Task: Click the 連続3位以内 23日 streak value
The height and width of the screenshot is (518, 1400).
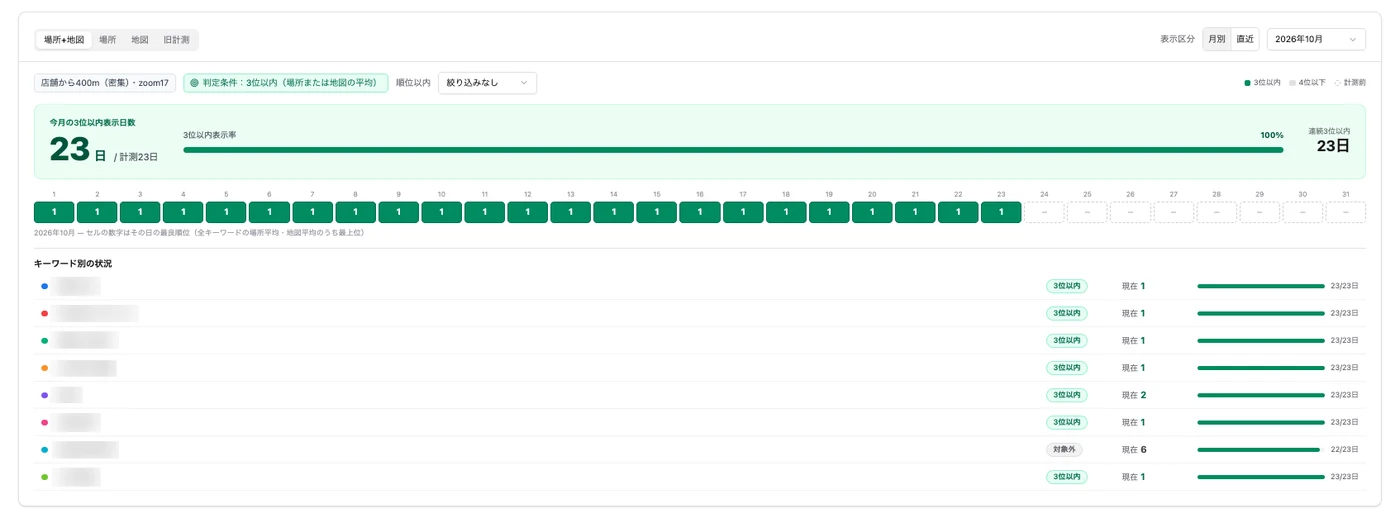Action: pyautogui.click(x=1333, y=146)
